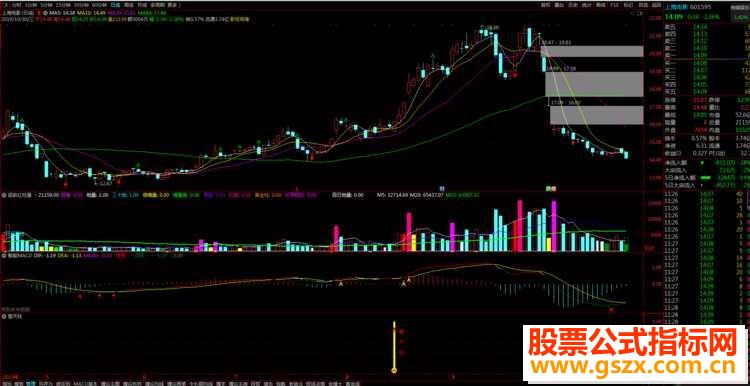Screen dimensions: 750x386
Task: Select the 15分钟 period tab
Action: click(64, 5)
